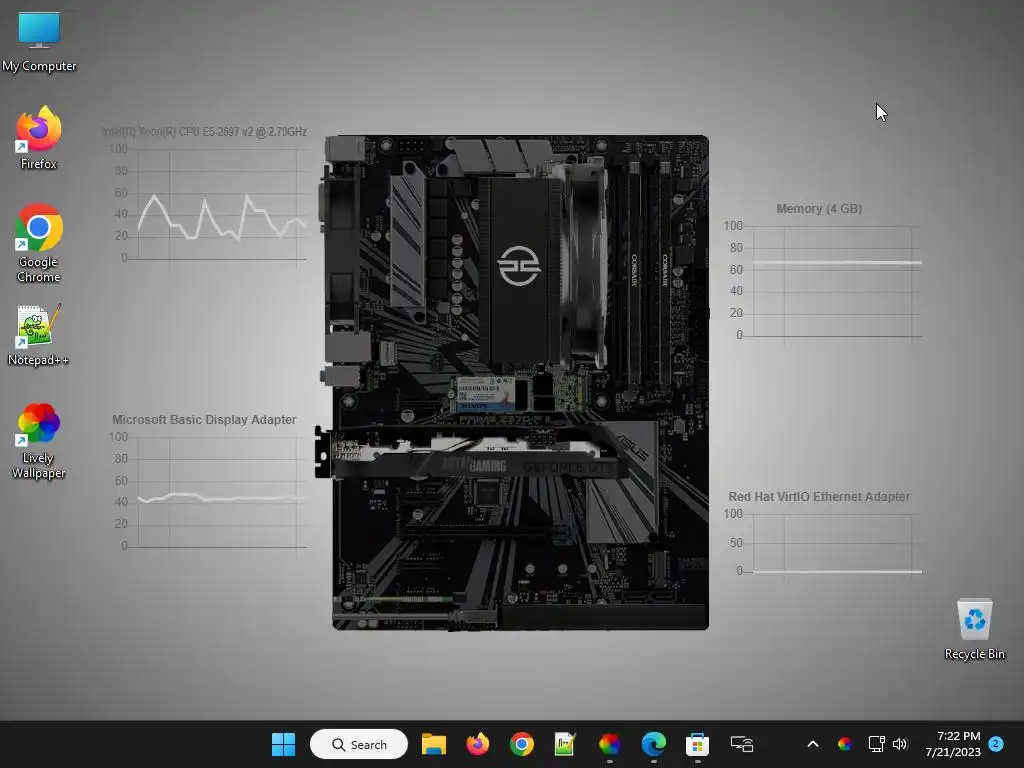The height and width of the screenshot is (768, 1024).
Task: Select the Lively Wallpaper desktop shortcut
Action: click(39, 441)
